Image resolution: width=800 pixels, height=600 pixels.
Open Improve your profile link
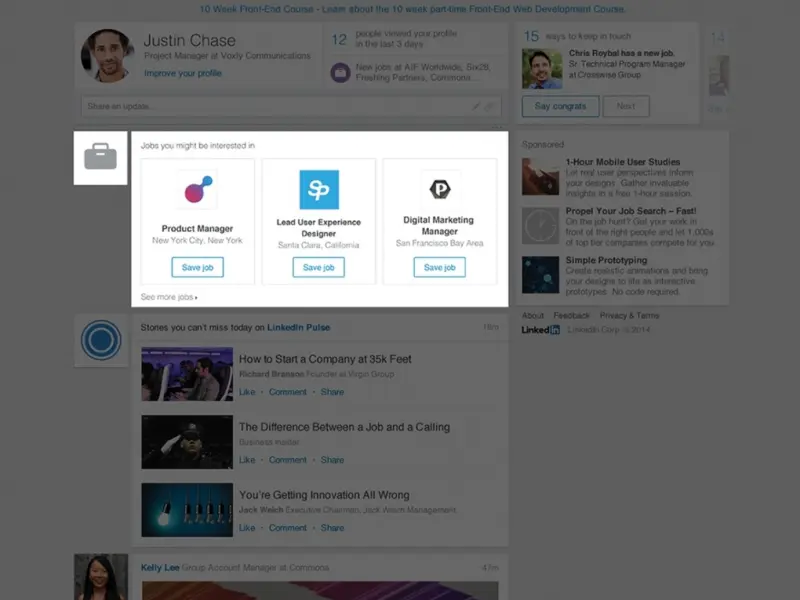182,73
